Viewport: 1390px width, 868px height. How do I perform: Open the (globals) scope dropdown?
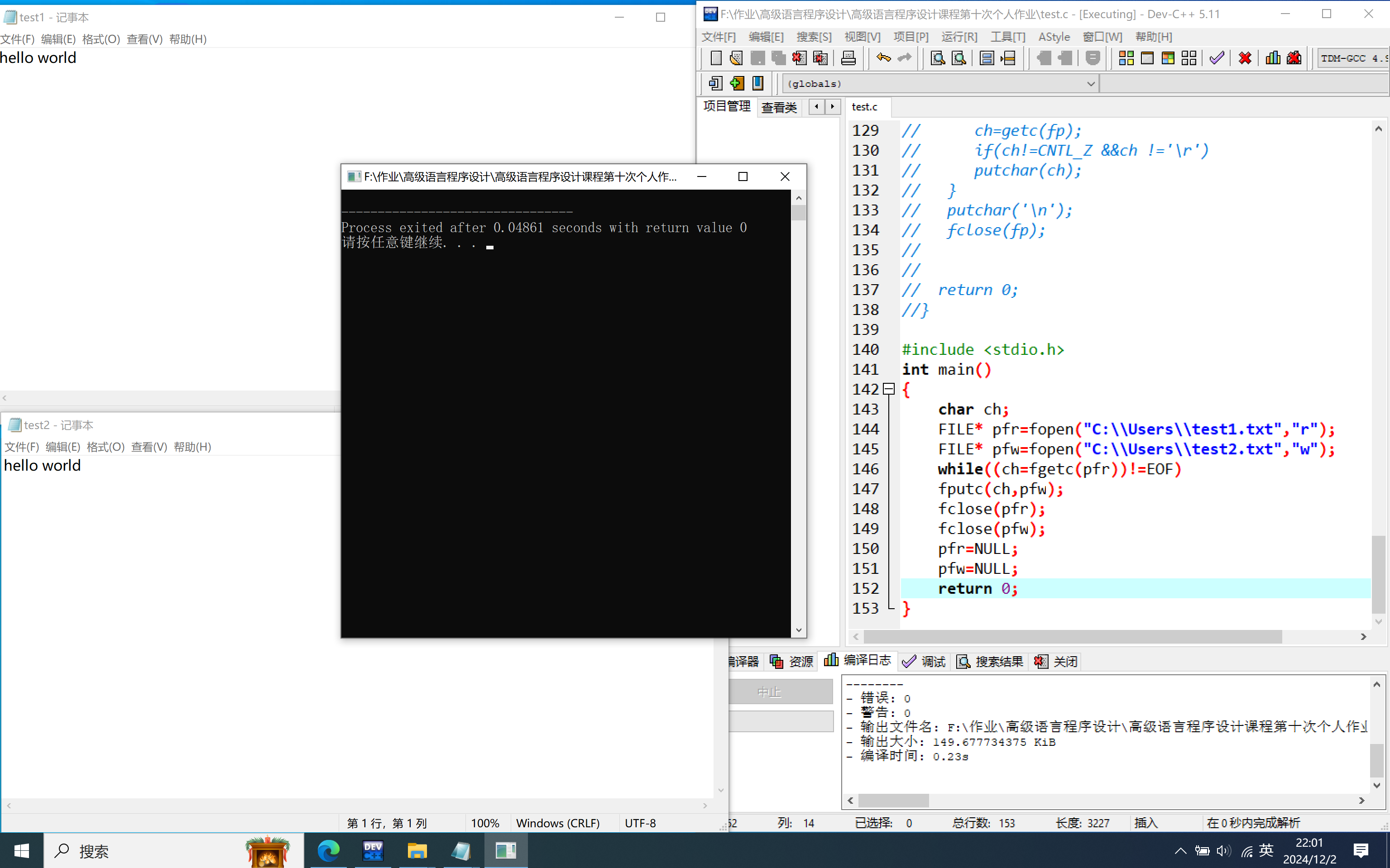coord(1090,84)
